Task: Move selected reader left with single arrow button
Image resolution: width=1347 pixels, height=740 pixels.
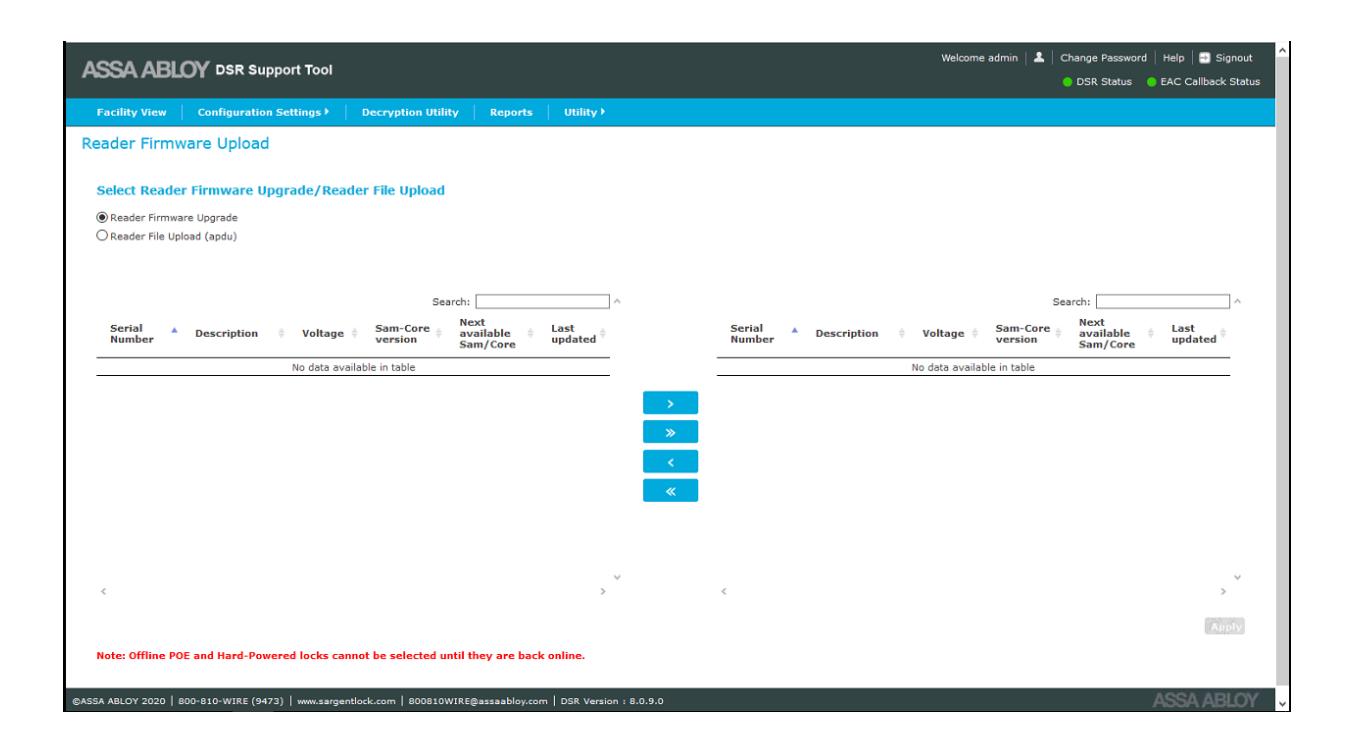Action: pos(670,461)
